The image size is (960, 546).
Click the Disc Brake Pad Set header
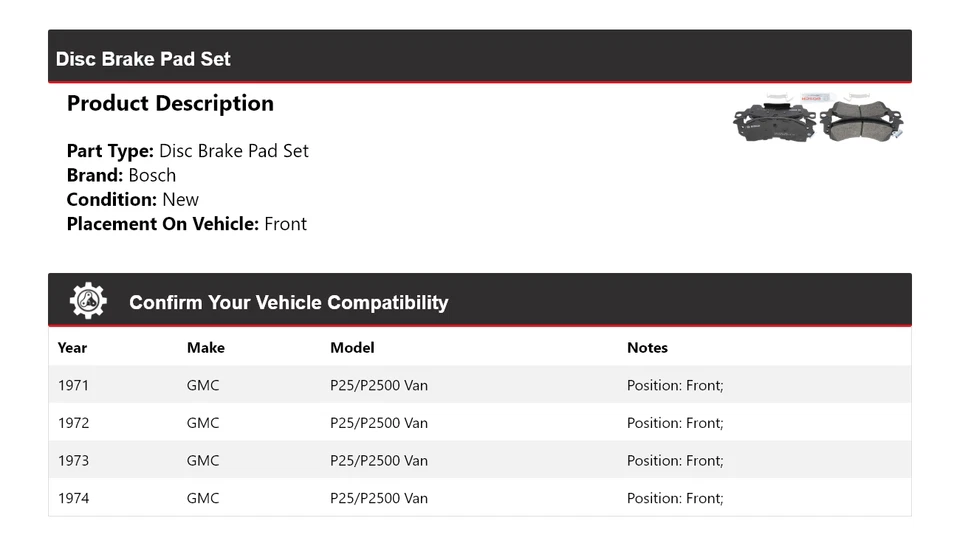[143, 59]
